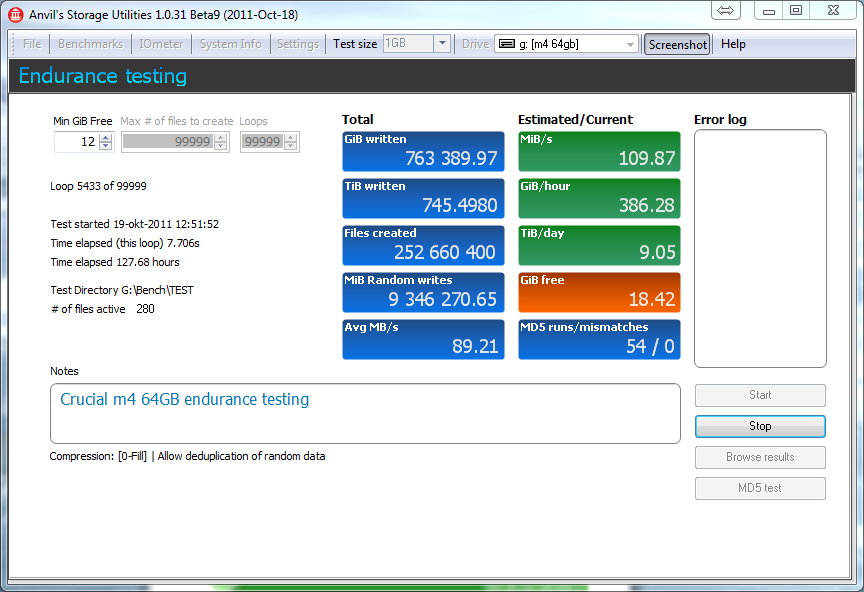
Task: Click the Test size 1GB field
Action: (x=408, y=44)
